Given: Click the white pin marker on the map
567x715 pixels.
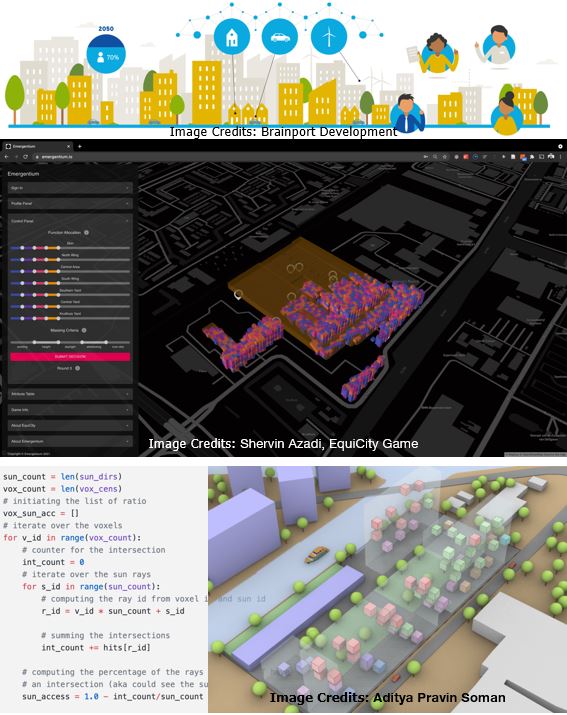Looking at the screenshot, I should pyautogui.click(x=238, y=295).
